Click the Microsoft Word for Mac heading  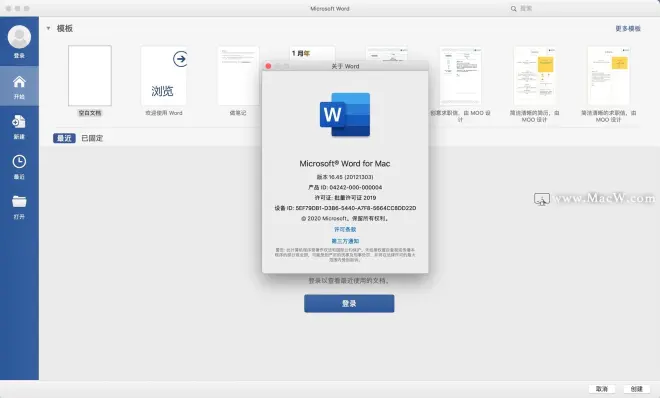click(x=345, y=164)
